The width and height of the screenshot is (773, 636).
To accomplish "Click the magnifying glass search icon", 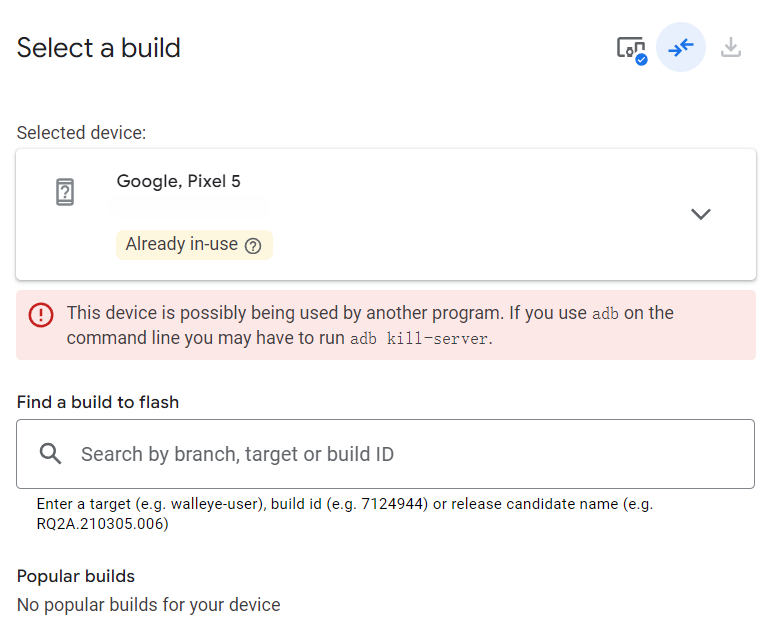I will pyautogui.click(x=51, y=454).
